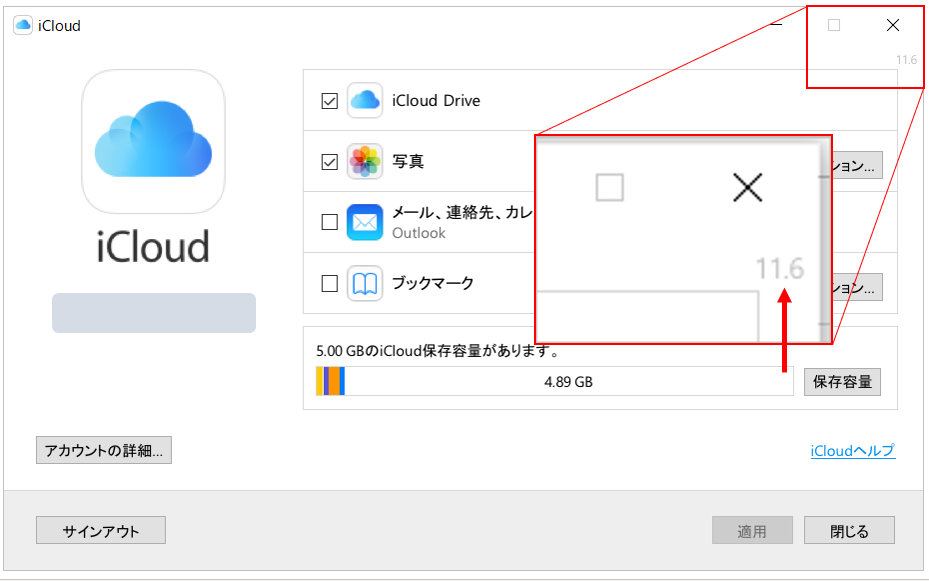Open the 保存容量 storage button
This screenshot has width=929, height=581.
pyautogui.click(x=842, y=382)
